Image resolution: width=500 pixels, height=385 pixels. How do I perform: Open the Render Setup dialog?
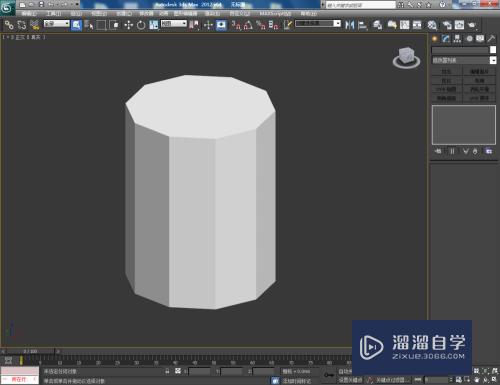click(447, 25)
